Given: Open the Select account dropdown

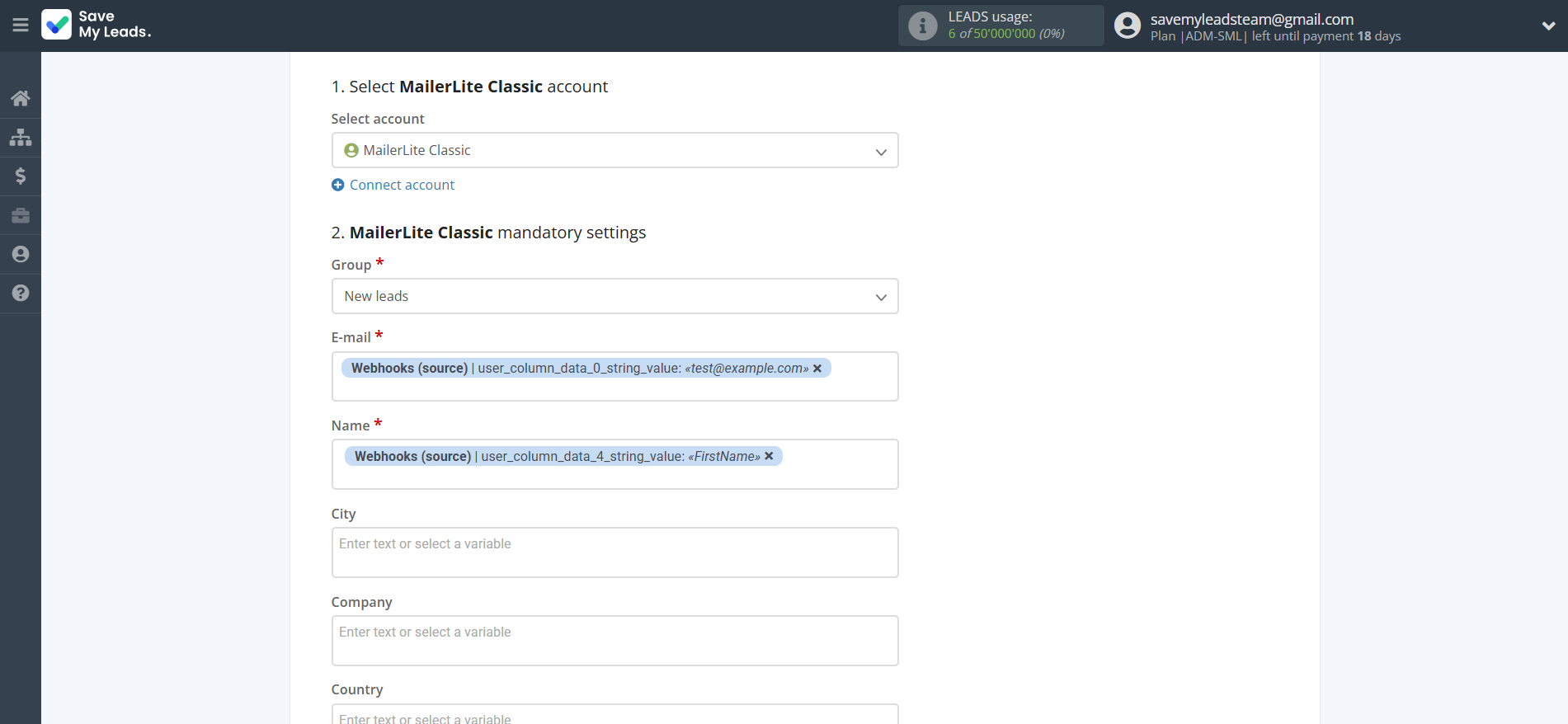Looking at the screenshot, I should tap(614, 150).
